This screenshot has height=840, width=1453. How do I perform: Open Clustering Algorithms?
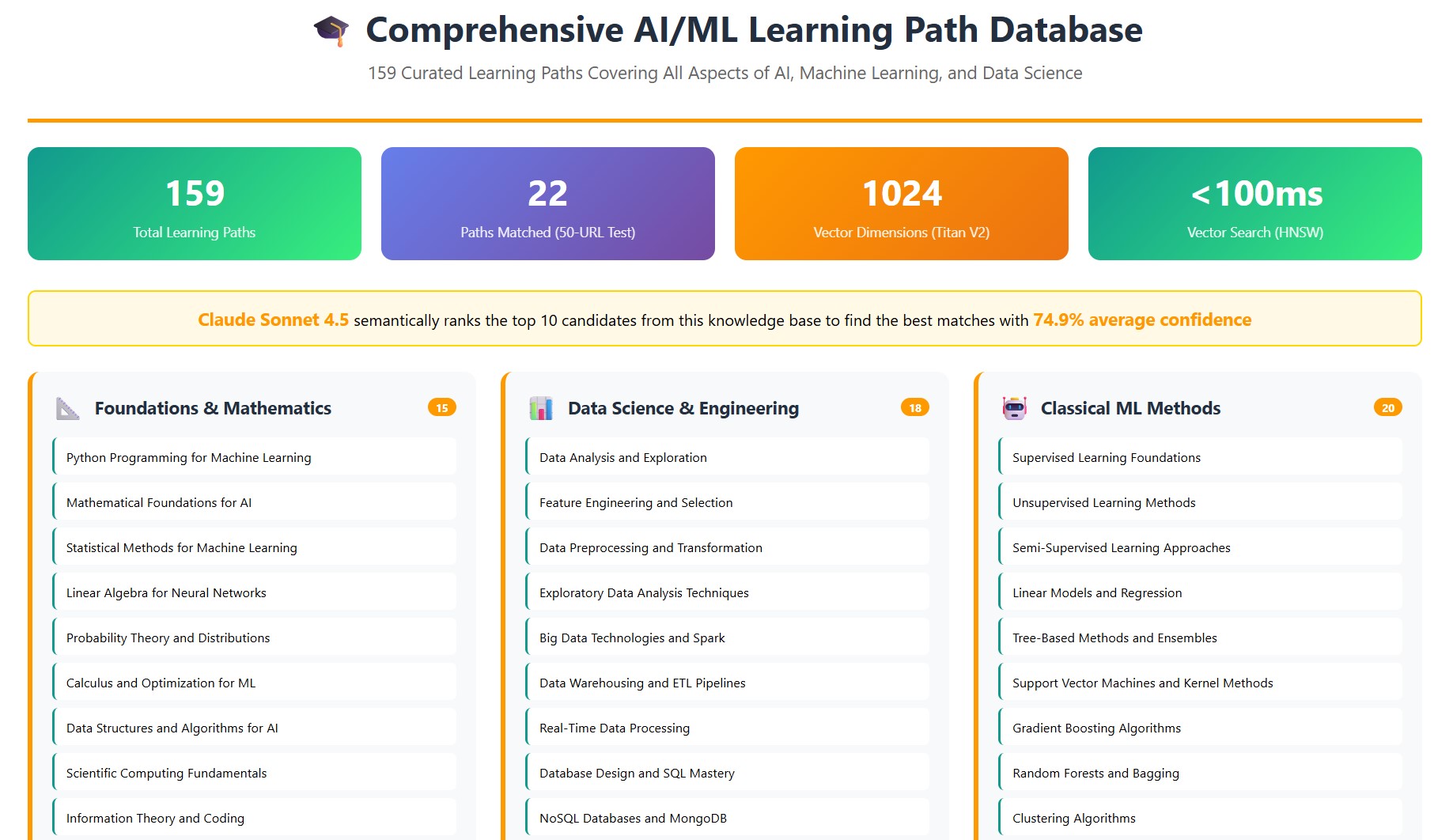coord(1201,818)
